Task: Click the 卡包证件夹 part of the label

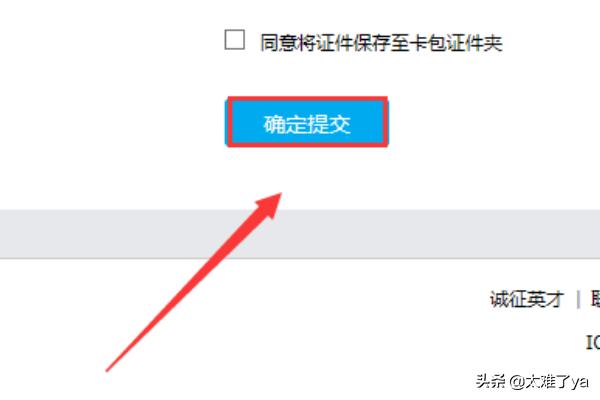Action: [x=456, y=42]
